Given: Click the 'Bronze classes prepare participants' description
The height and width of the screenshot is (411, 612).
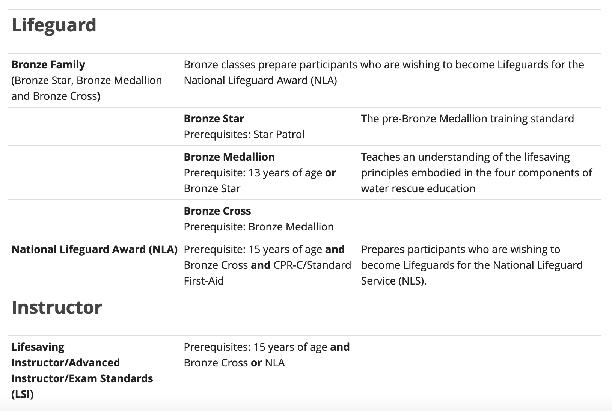Looking at the screenshot, I should point(384,65).
